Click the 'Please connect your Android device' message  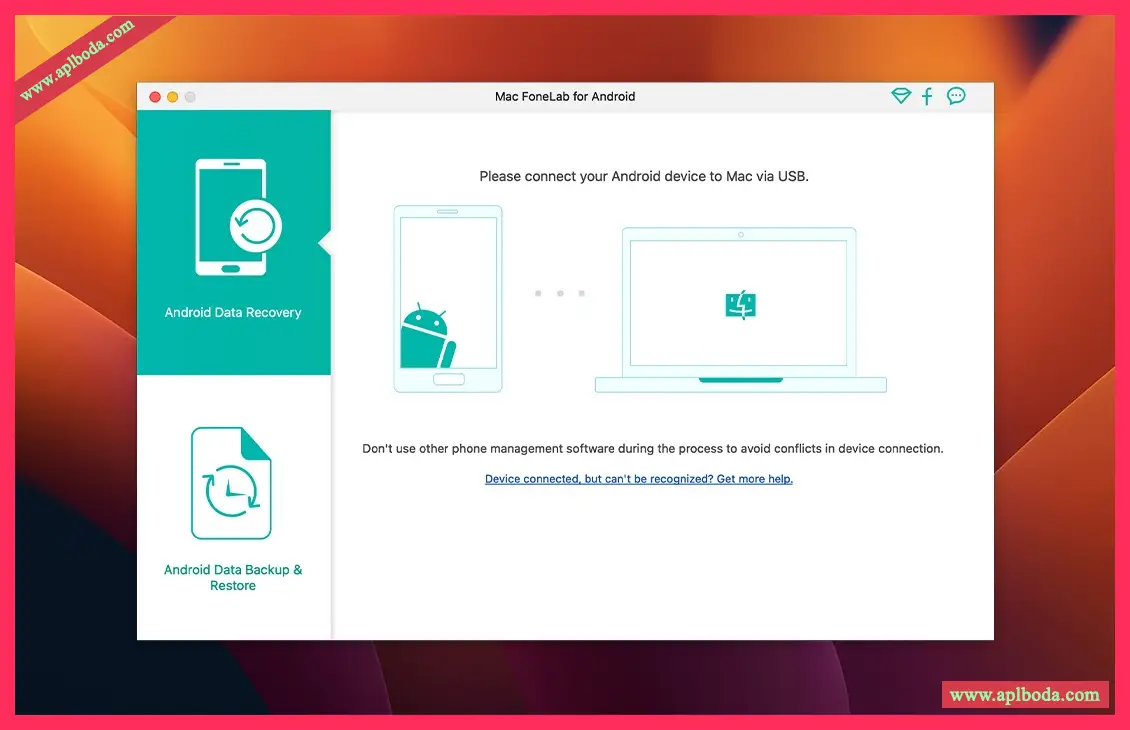(x=644, y=176)
